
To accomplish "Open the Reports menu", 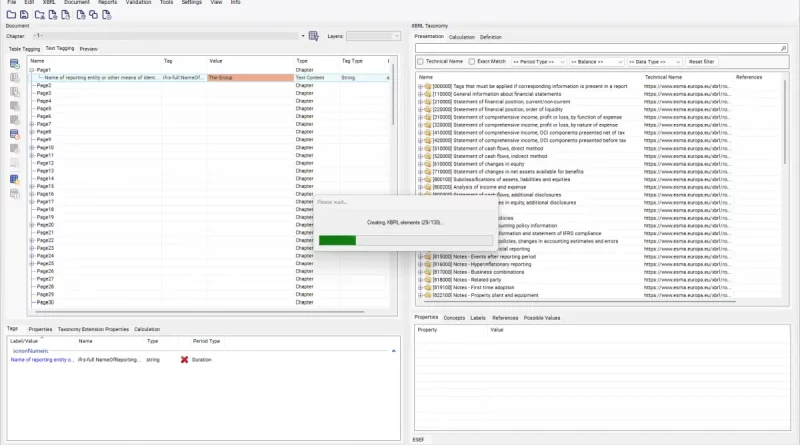I will 107,2.
